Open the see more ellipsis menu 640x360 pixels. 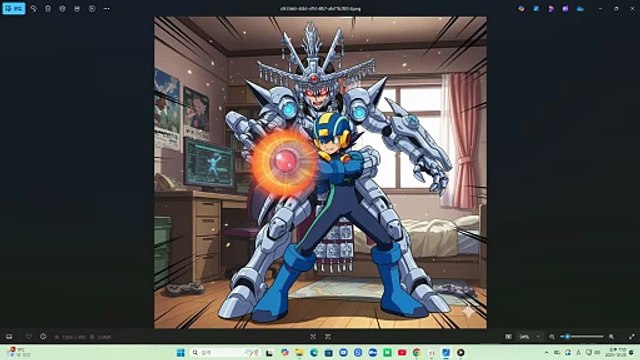tap(107, 9)
